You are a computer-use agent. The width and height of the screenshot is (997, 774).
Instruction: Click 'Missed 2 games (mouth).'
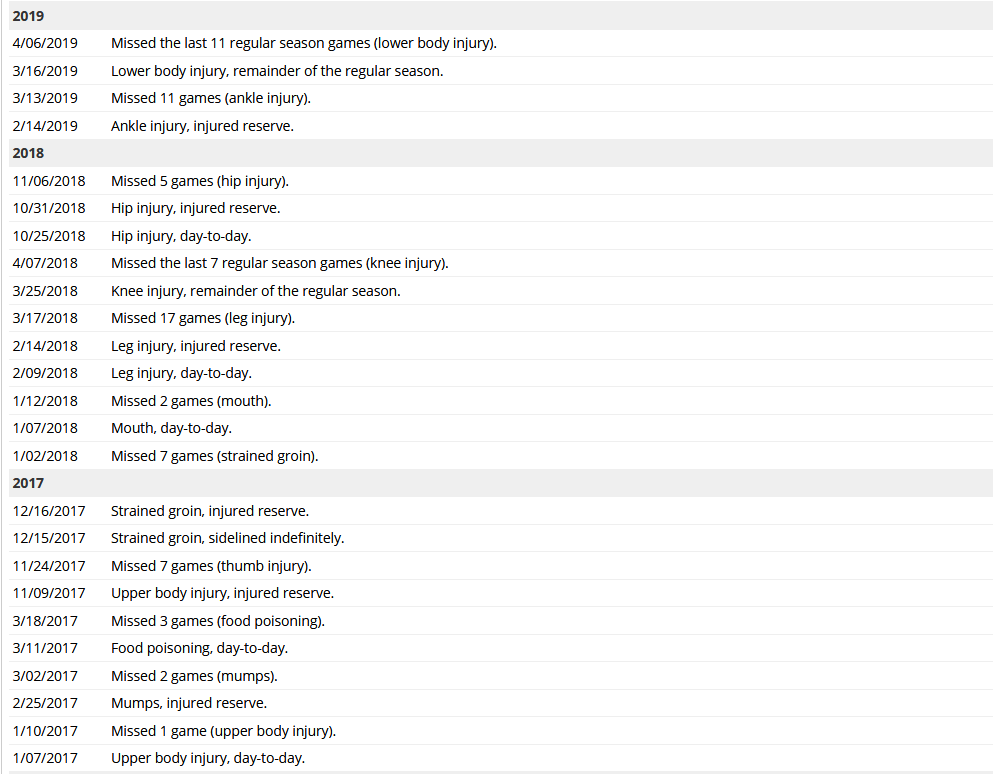click(191, 401)
